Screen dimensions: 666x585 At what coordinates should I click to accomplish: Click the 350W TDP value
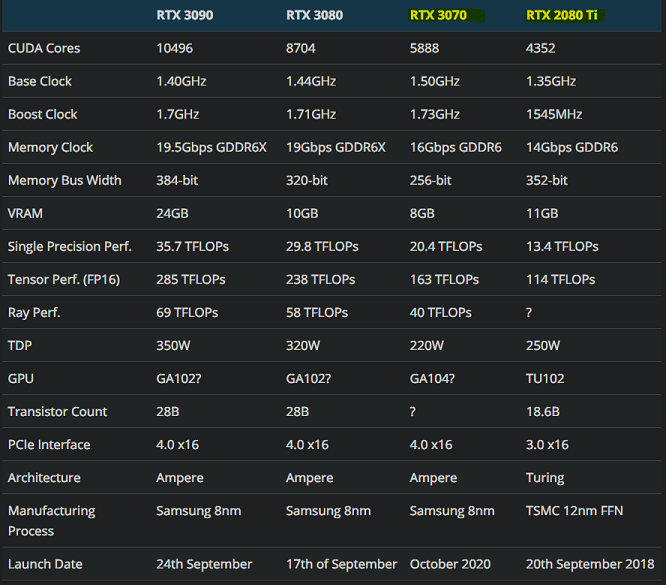coord(173,345)
